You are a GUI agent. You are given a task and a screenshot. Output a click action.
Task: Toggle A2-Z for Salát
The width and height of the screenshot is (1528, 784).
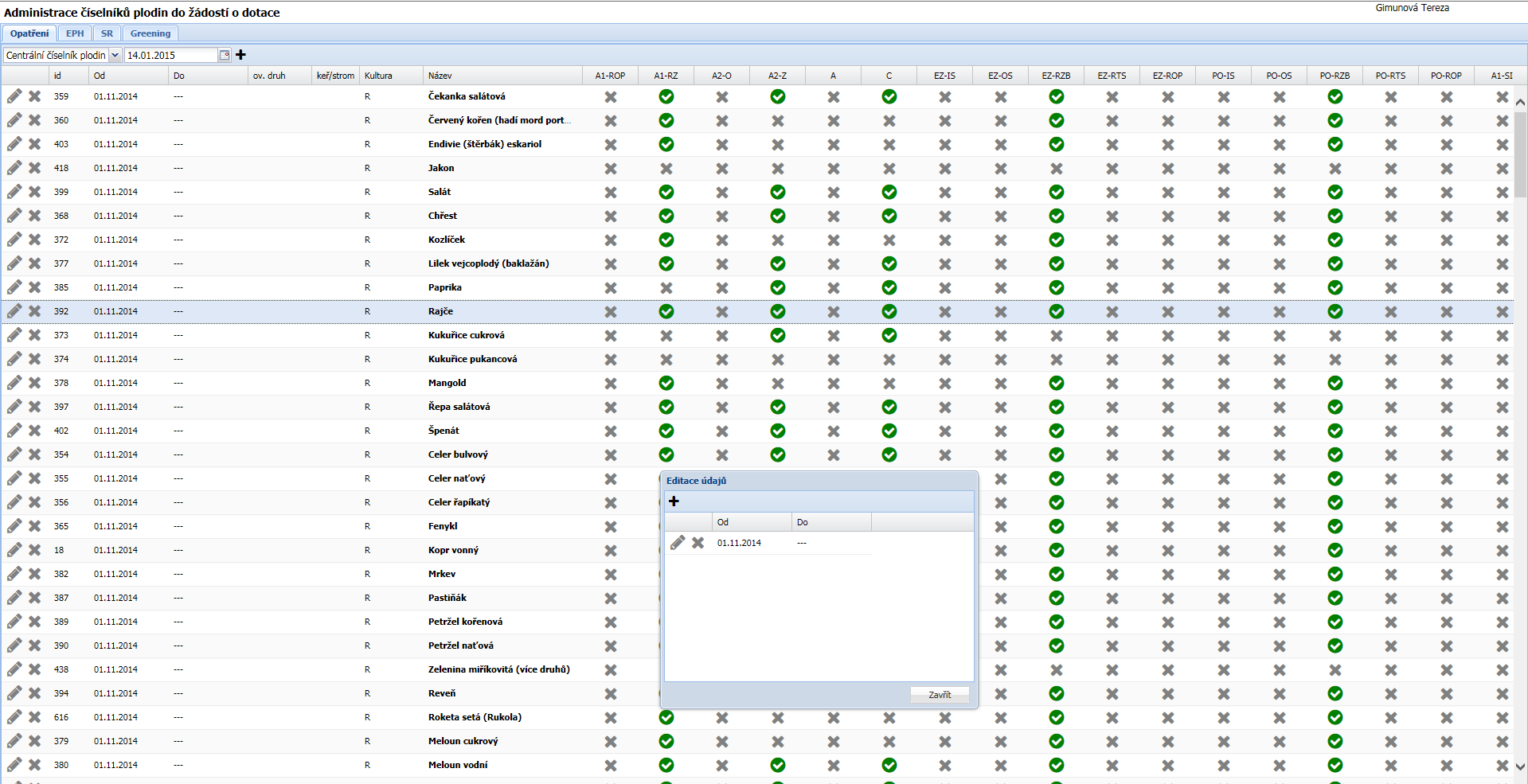click(x=778, y=192)
